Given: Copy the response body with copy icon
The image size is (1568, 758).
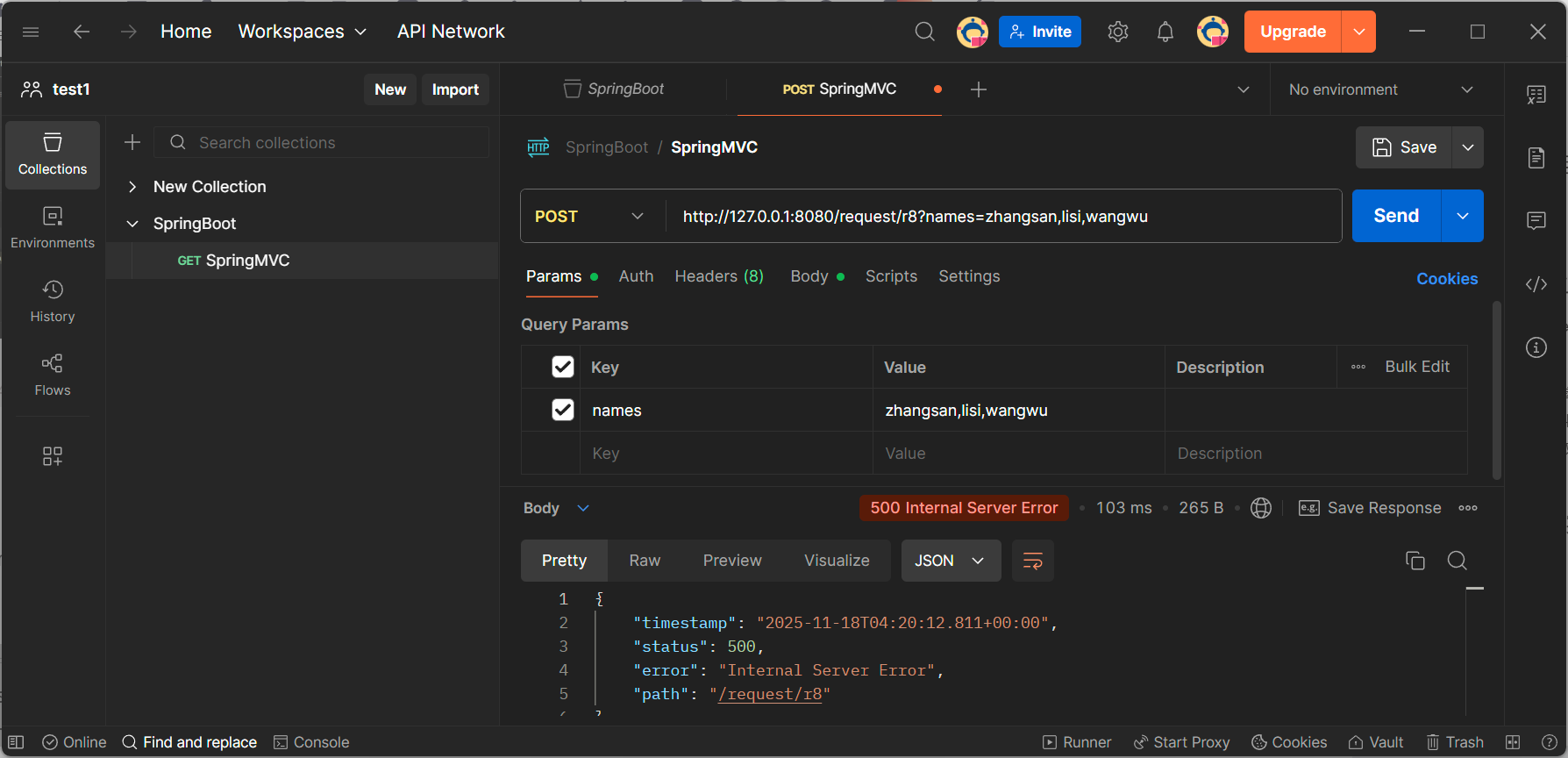Looking at the screenshot, I should [x=1415, y=561].
